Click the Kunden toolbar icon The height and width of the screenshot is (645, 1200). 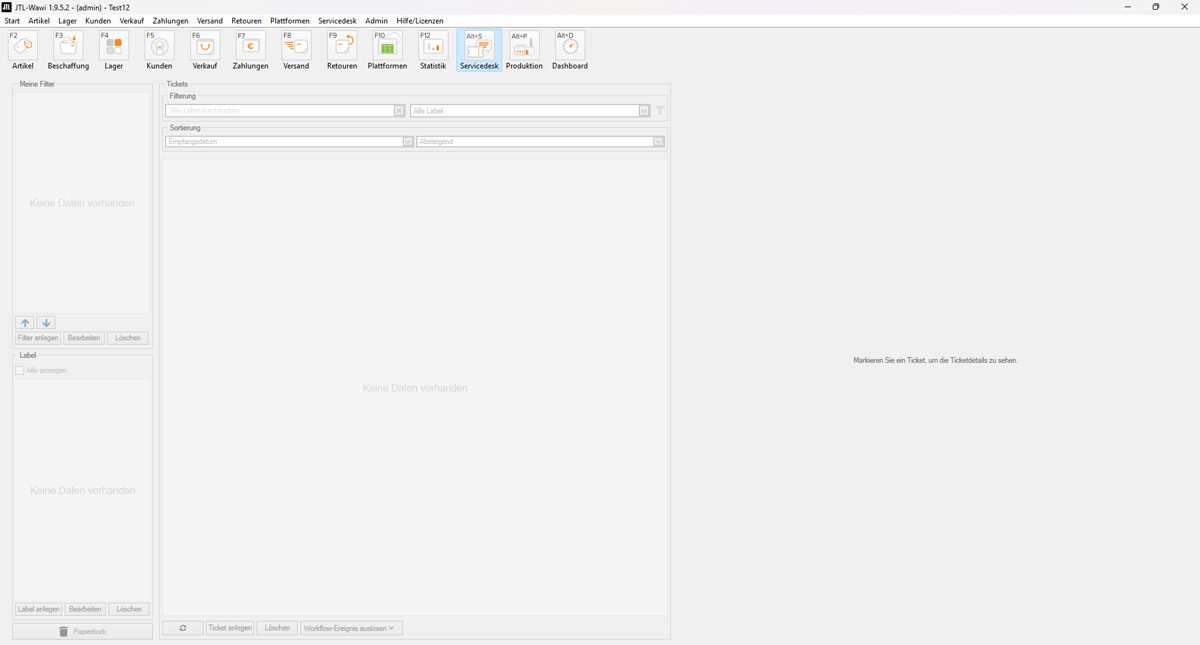pyautogui.click(x=157, y=45)
